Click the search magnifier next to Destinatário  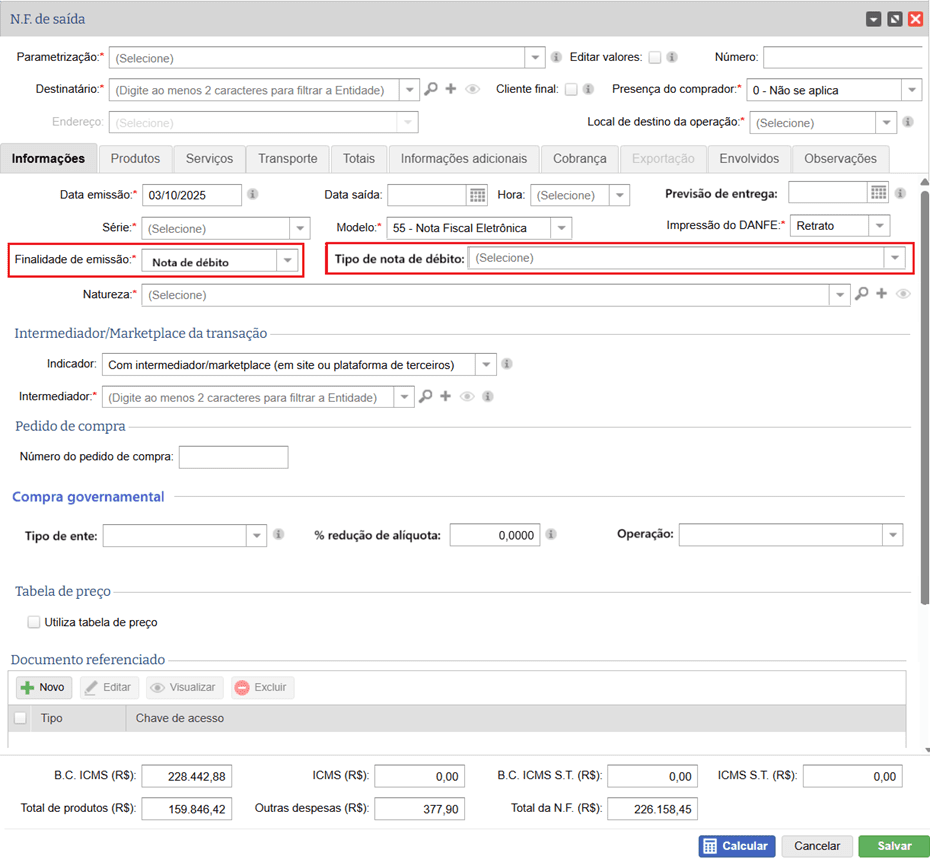click(x=431, y=90)
